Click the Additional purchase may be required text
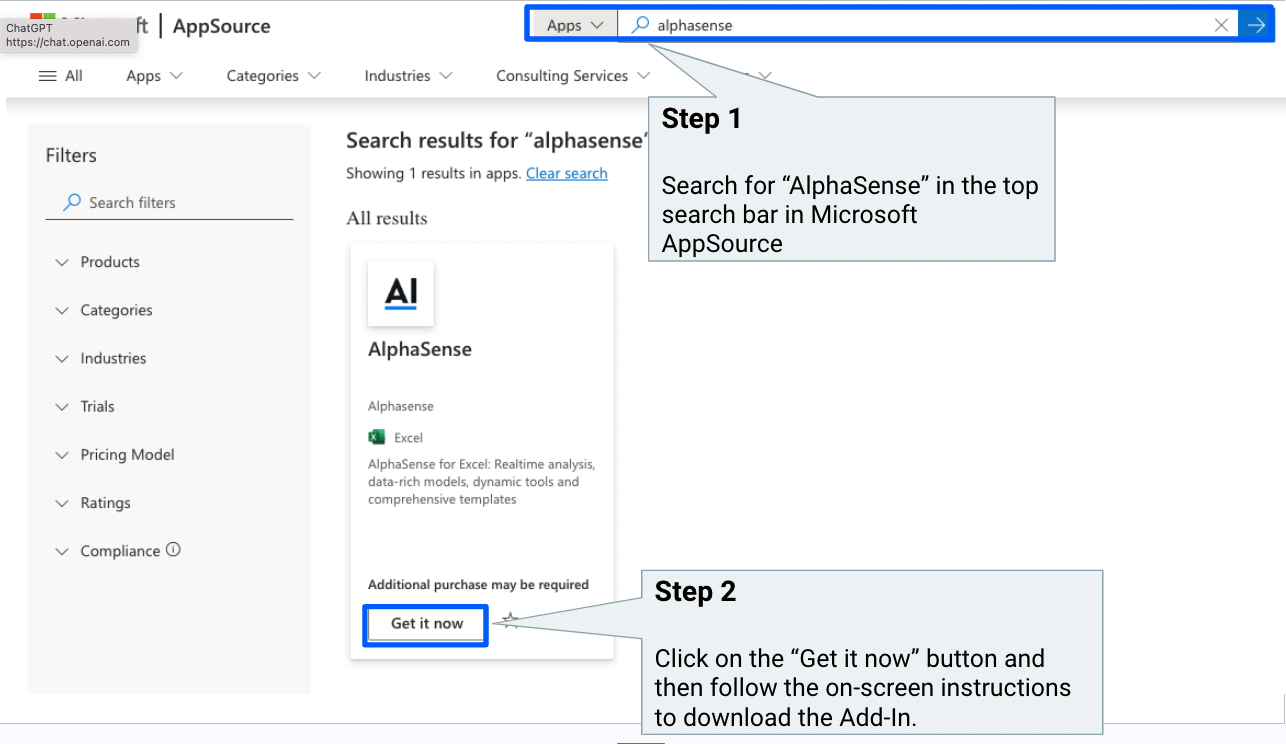This screenshot has height=744, width=1286. (478, 585)
